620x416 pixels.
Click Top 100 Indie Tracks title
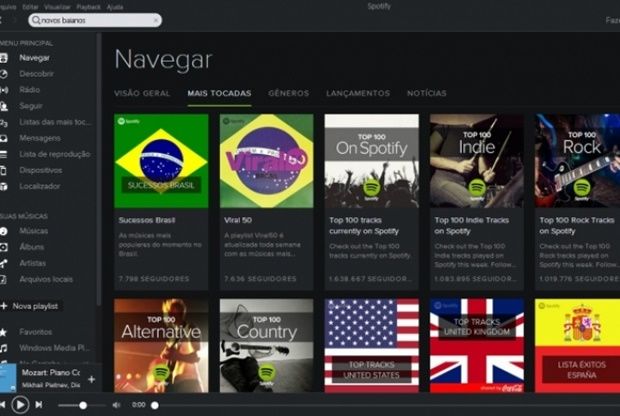pyautogui.click(x=472, y=226)
